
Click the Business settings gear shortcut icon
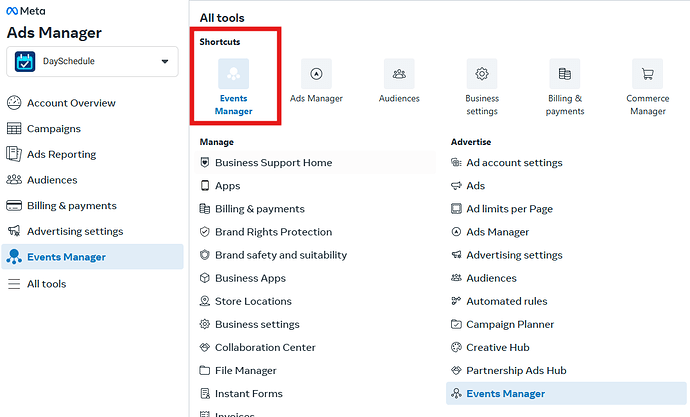click(482, 74)
